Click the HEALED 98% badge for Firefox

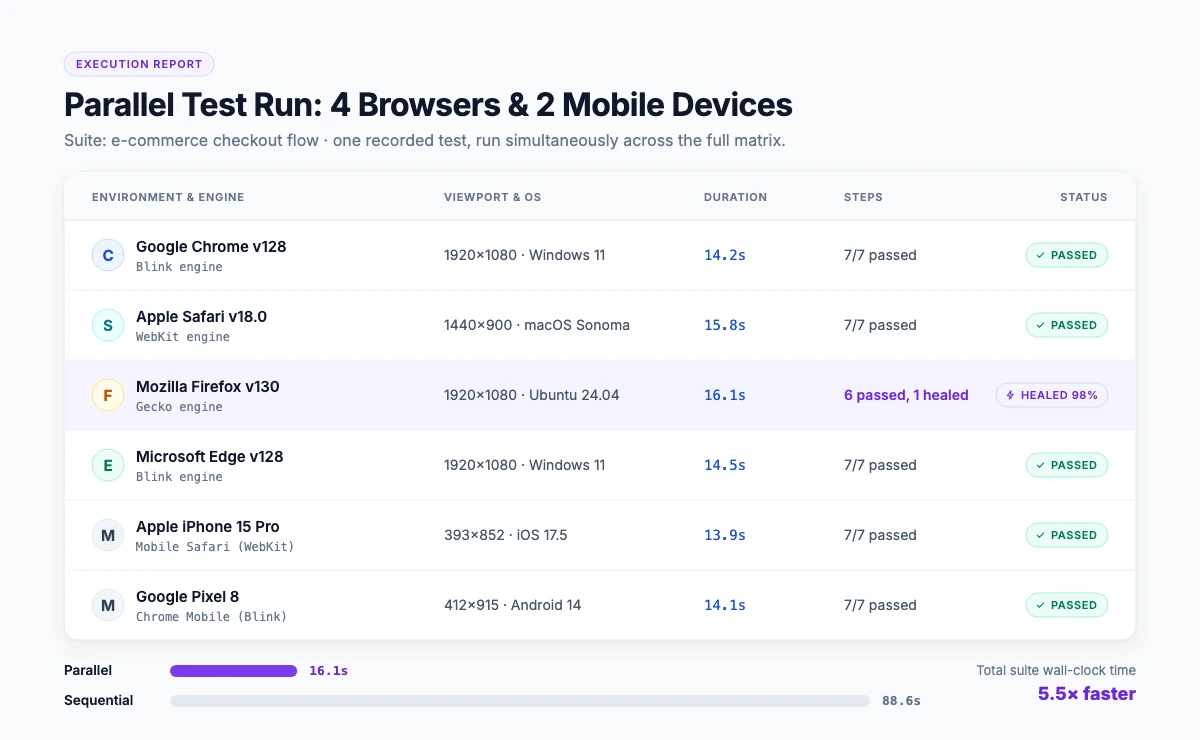[x=1052, y=395]
